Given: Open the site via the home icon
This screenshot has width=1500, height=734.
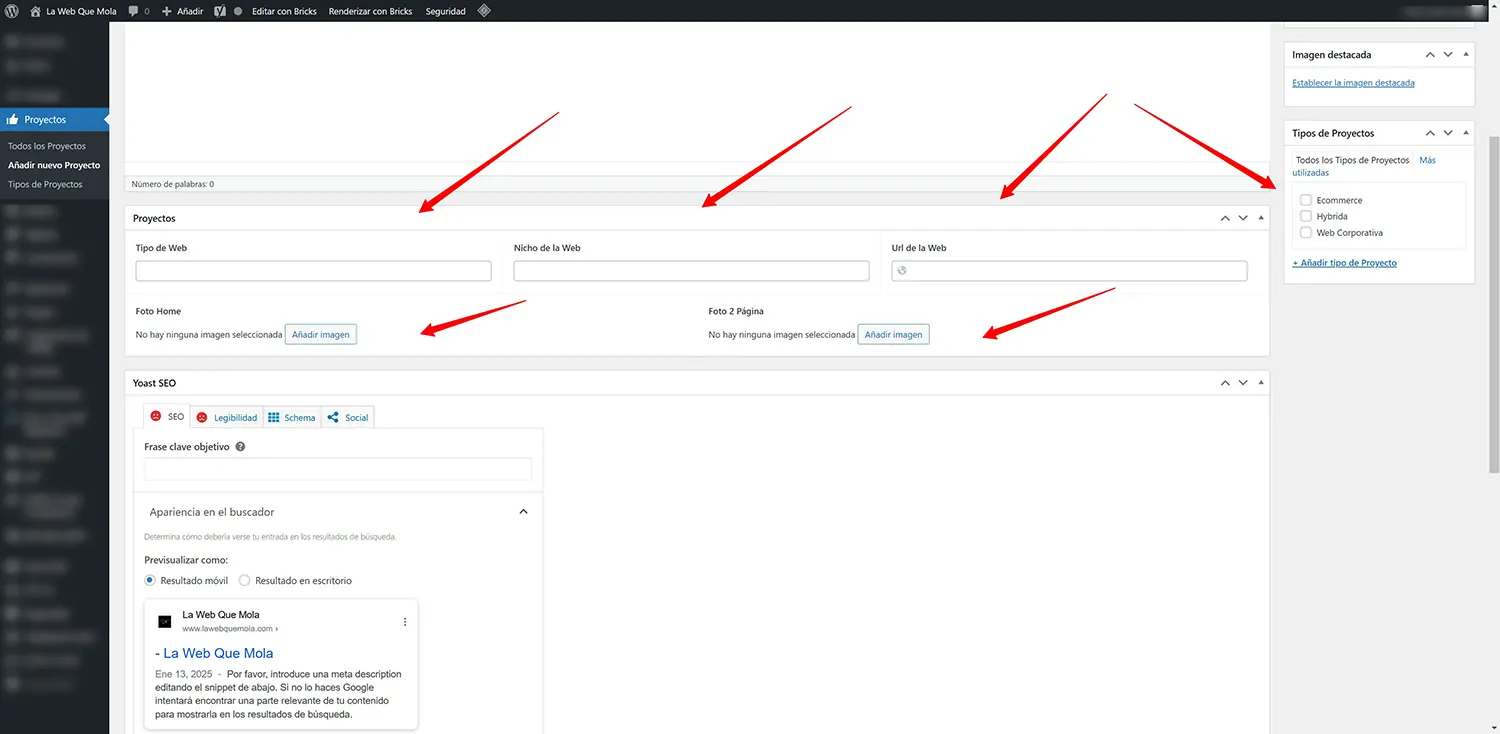Looking at the screenshot, I should coord(36,11).
